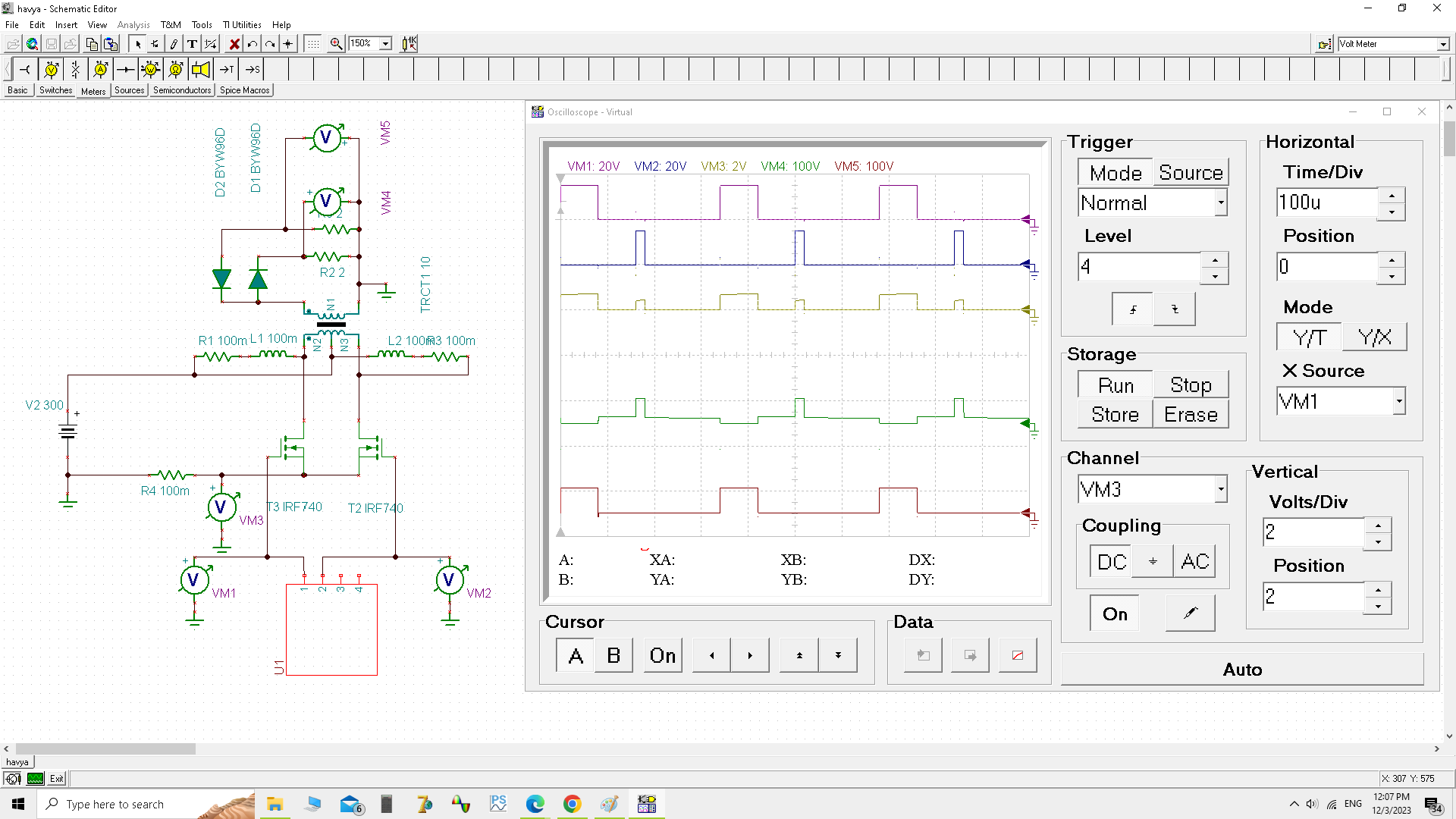
Task: Open the Volt Meter dropdown at top right
Action: click(x=1442, y=44)
